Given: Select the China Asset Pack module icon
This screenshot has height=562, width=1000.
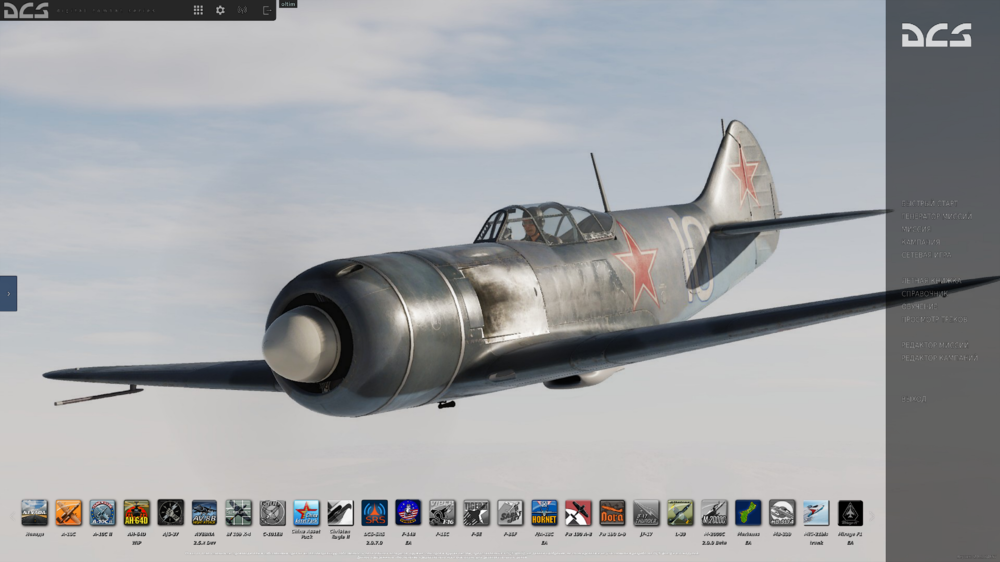Looking at the screenshot, I should 306,513.
